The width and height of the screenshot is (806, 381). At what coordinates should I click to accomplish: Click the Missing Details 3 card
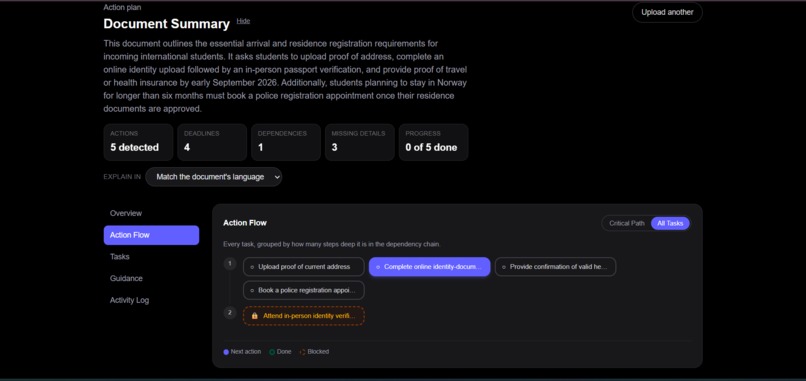coord(360,142)
